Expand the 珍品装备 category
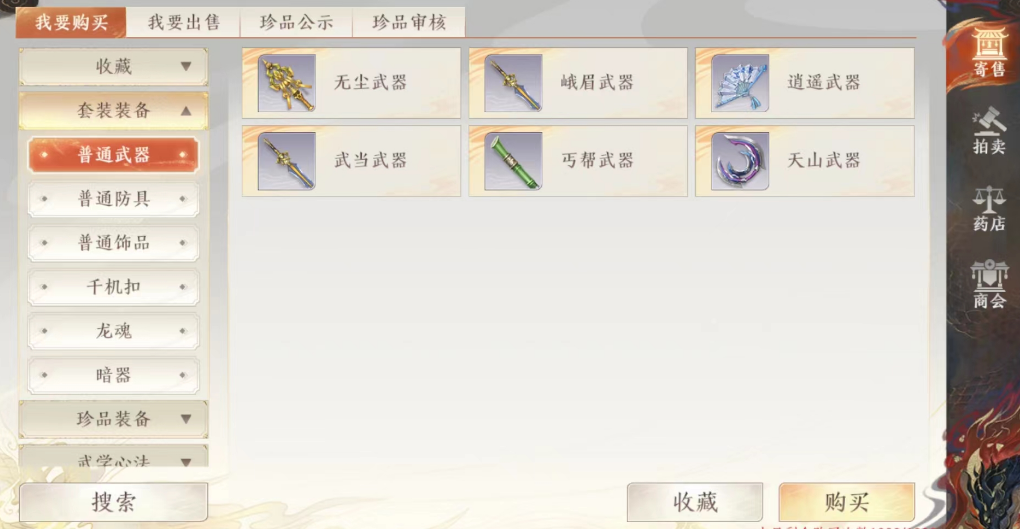The width and height of the screenshot is (1020, 529). coord(114,419)
